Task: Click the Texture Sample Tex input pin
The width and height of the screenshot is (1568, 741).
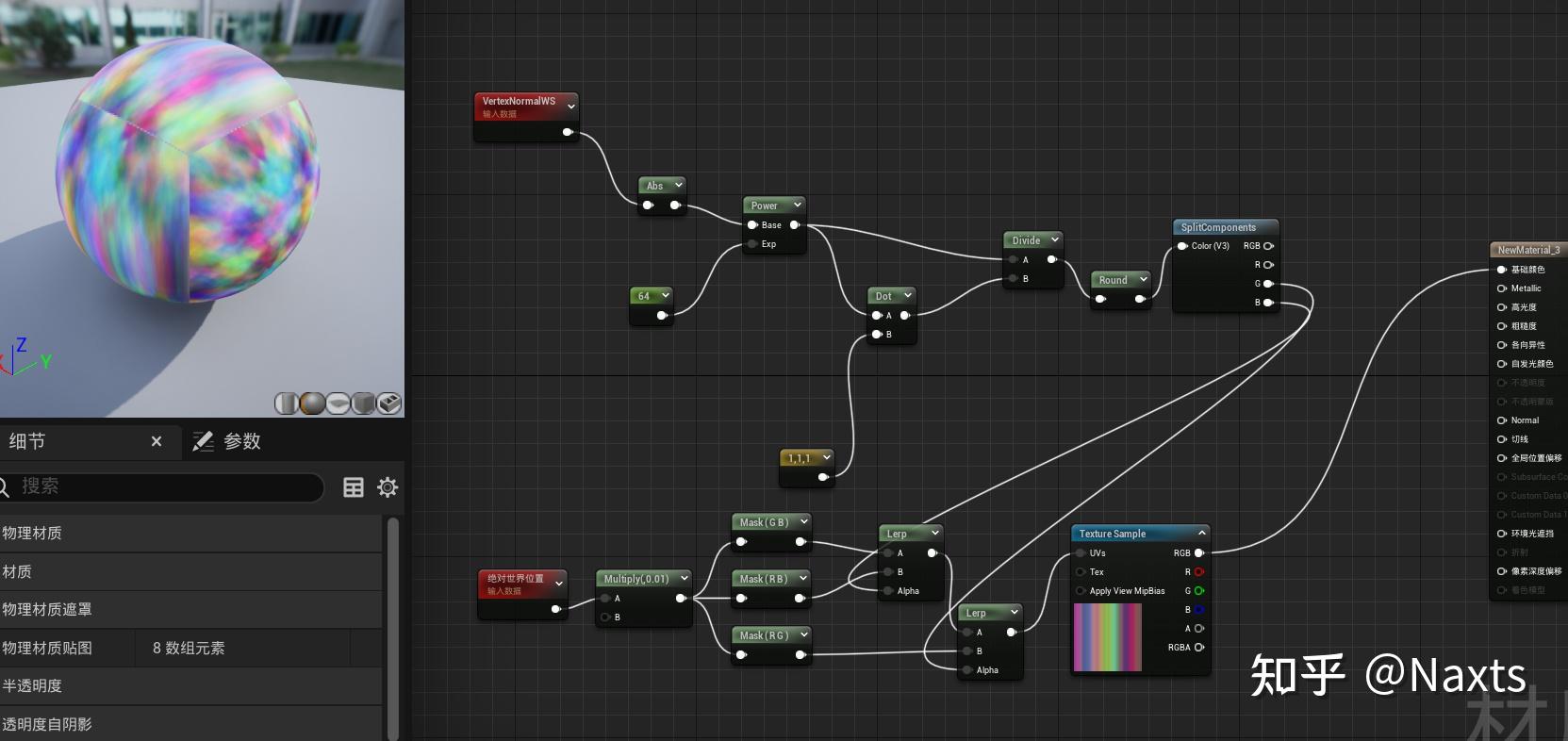Action: click(x=1081, y=572)
